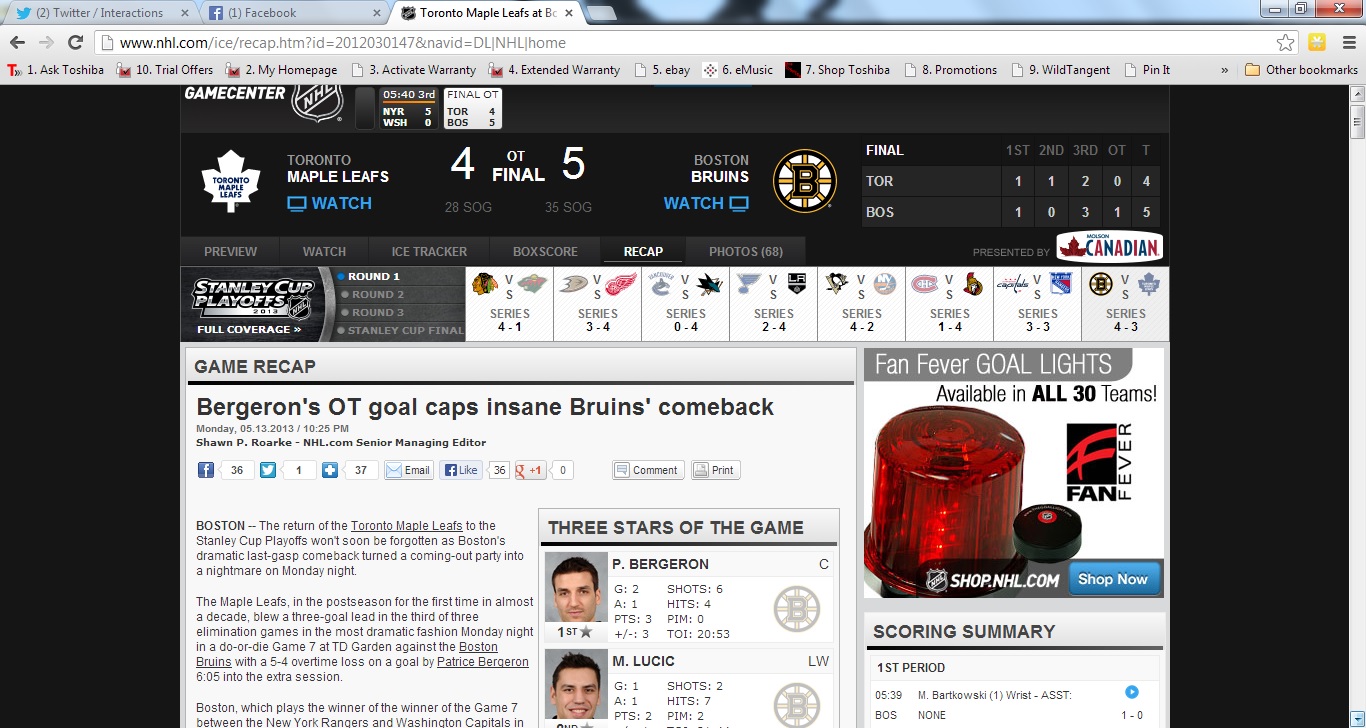Open M. Lucic's player photo
This screenshot has height=728, width=1366.
tap(576, 686)
